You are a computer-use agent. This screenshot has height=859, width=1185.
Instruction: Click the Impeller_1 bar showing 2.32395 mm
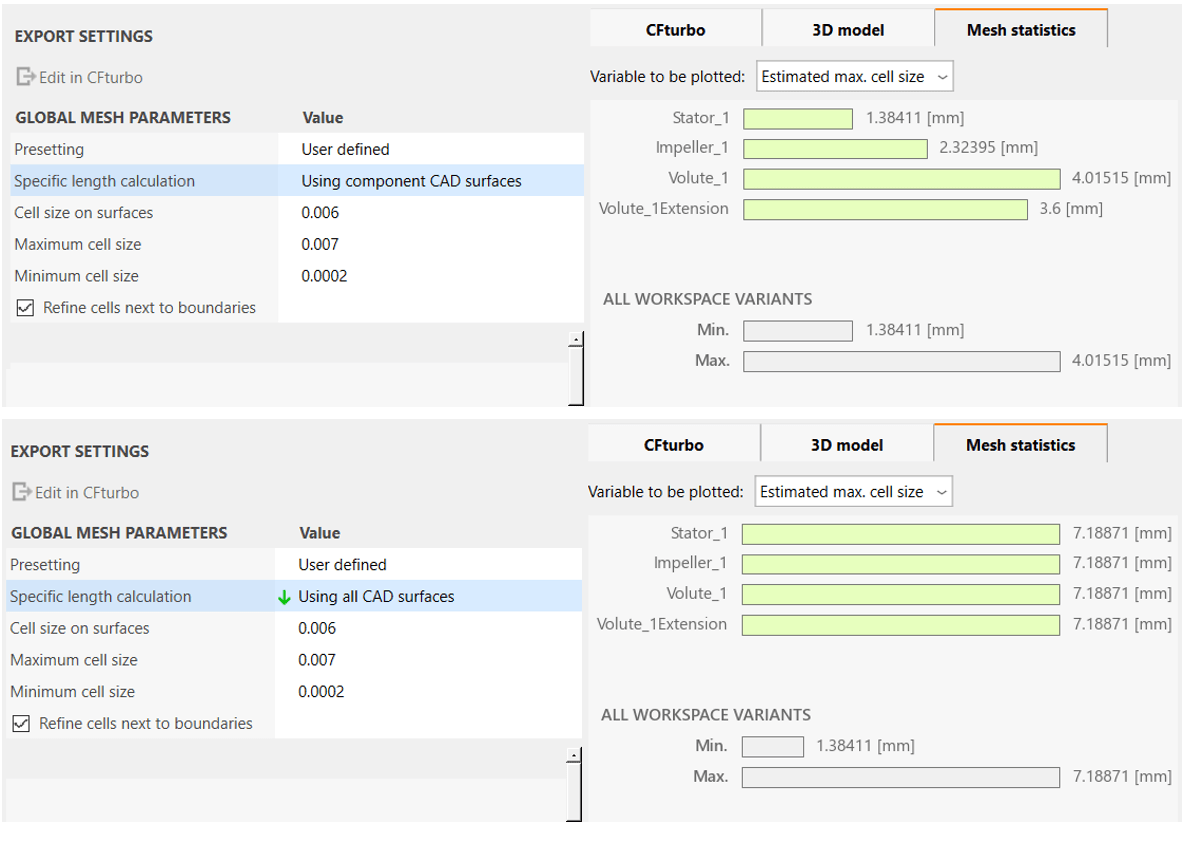click(x=835, y=149)
